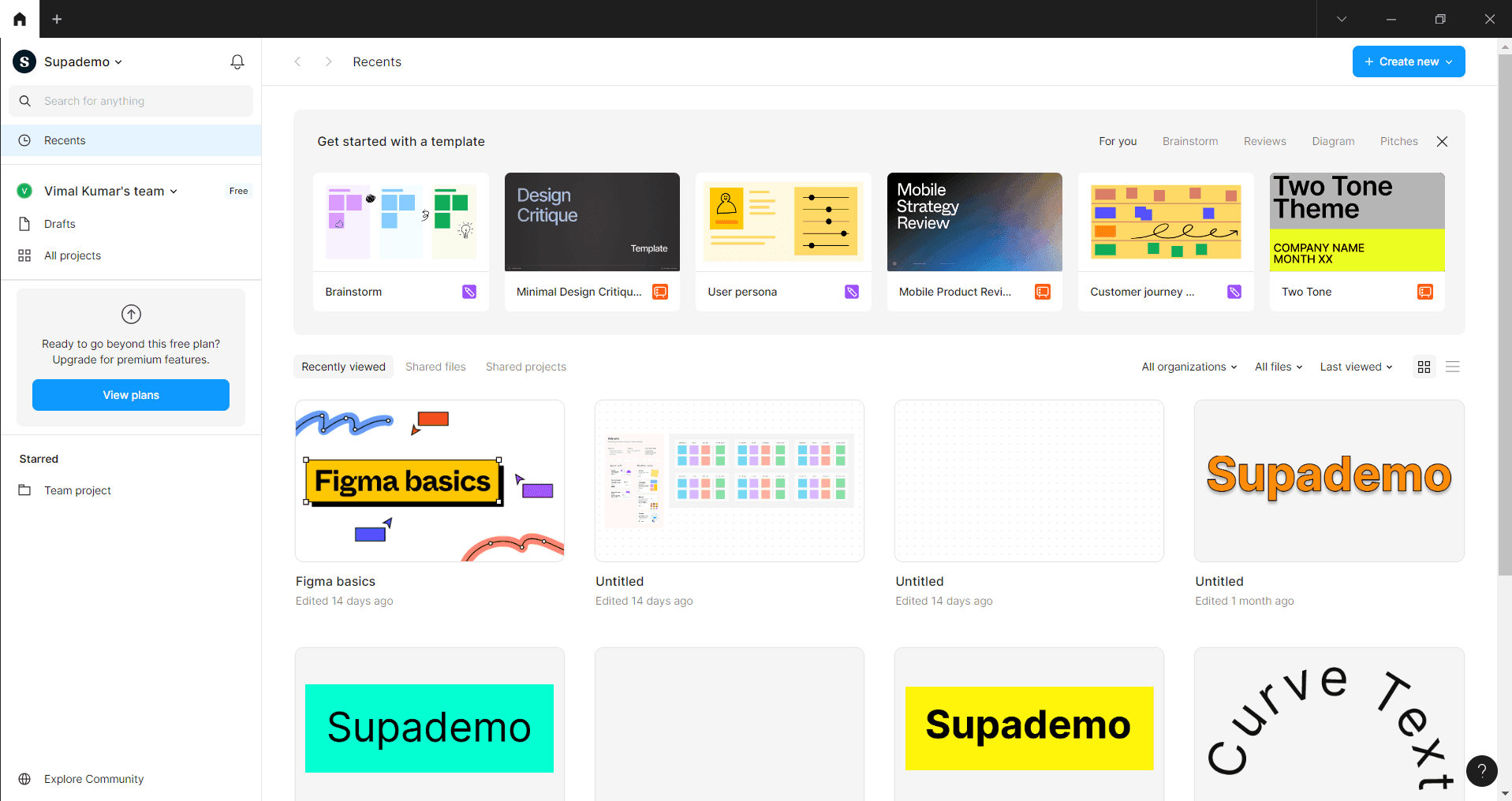Click the View plans button
The width and height of the screenshot is (1512, 801).
(131, 395)
